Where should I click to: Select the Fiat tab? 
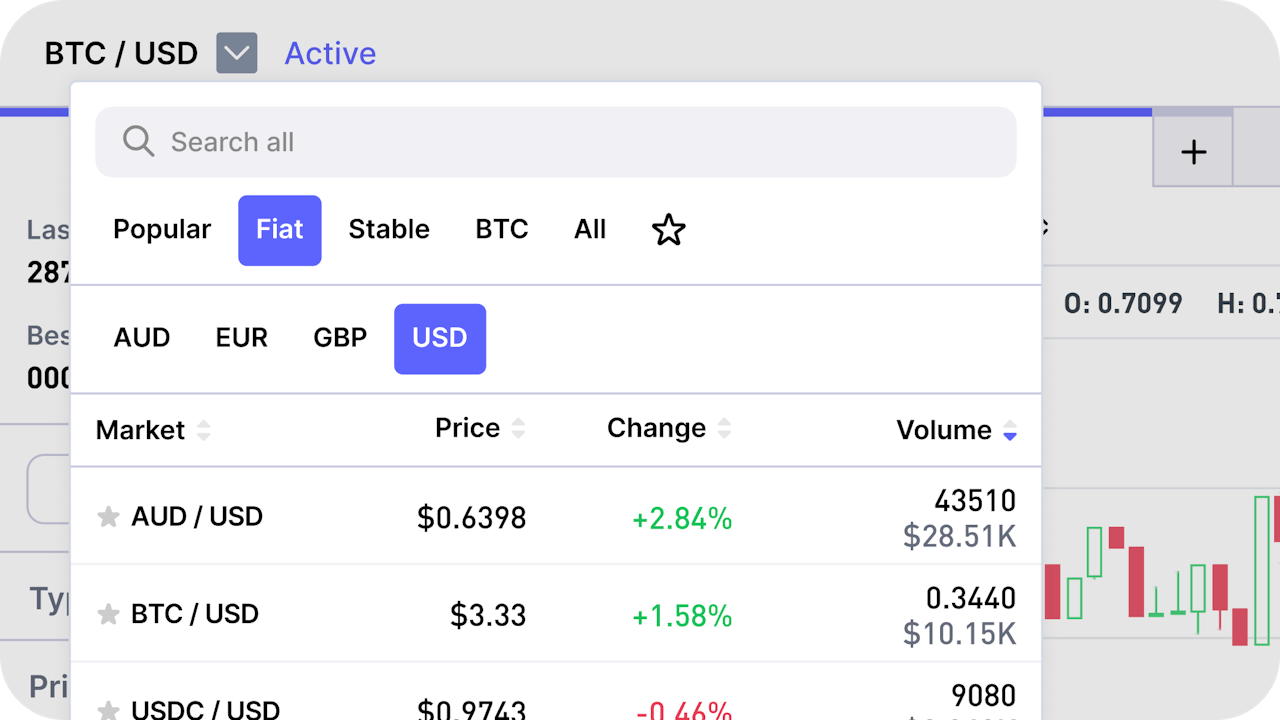[280, 230]
